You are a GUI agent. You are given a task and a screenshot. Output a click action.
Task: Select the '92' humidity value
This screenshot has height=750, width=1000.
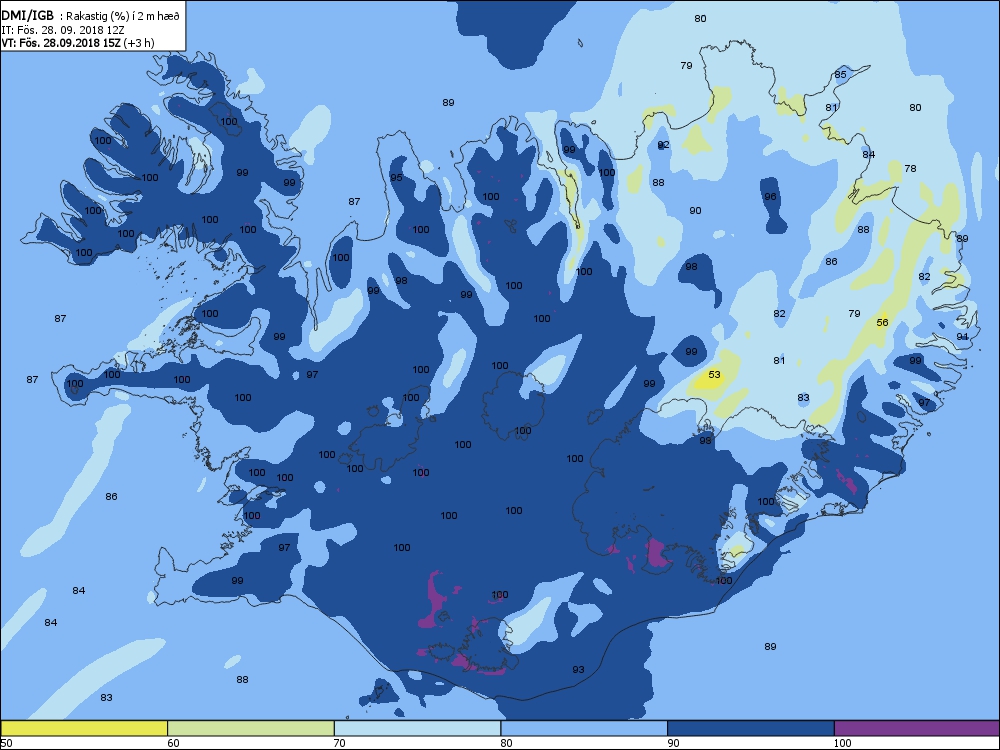(663, 145)
